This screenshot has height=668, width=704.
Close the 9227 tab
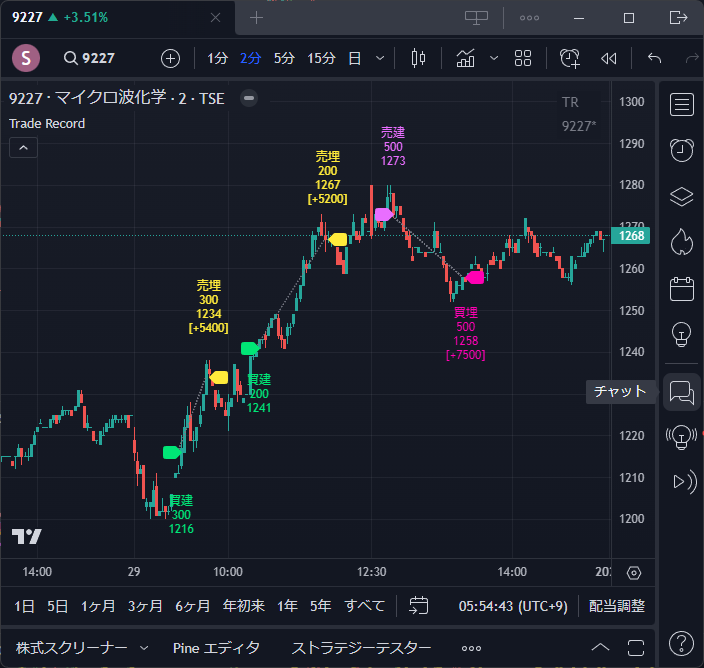(x=216, y=18)
